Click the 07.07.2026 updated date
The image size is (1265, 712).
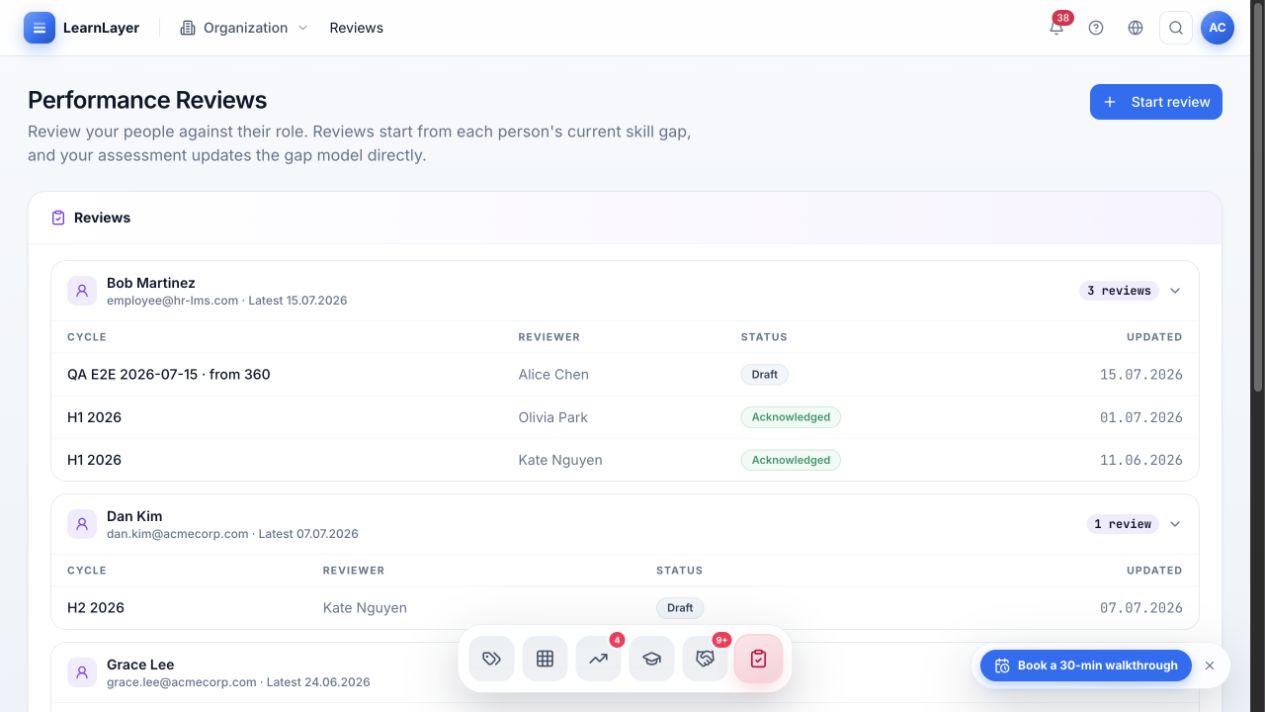1141,607
